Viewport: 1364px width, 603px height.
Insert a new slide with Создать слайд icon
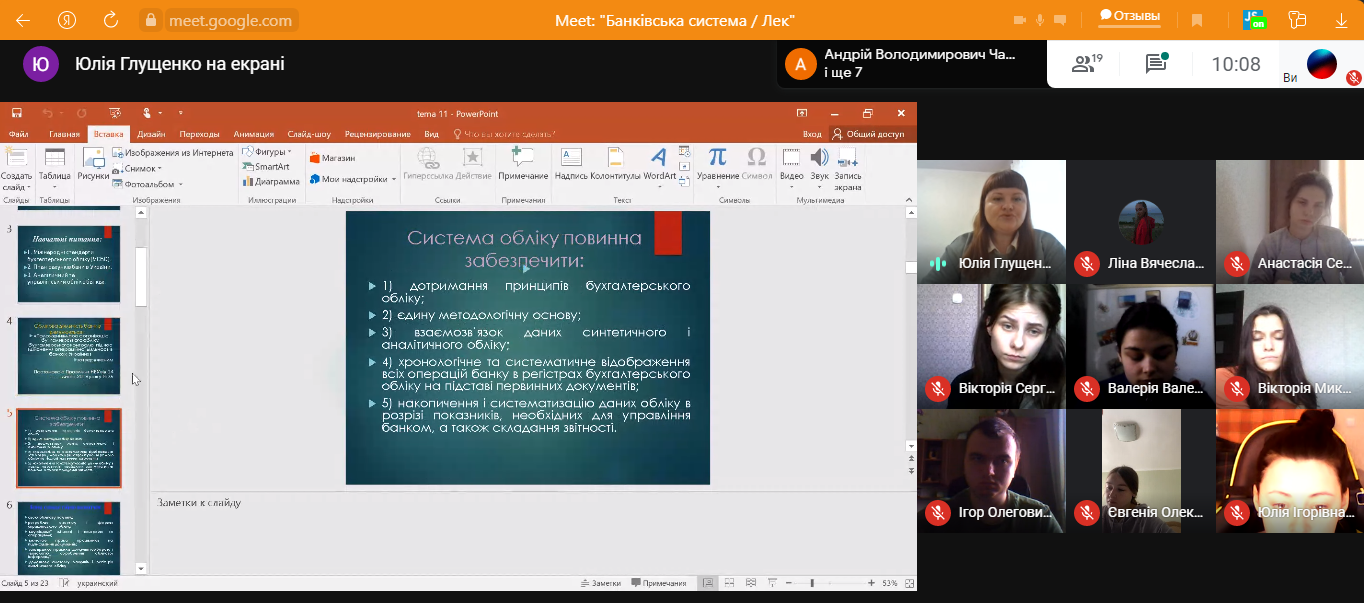16,170
